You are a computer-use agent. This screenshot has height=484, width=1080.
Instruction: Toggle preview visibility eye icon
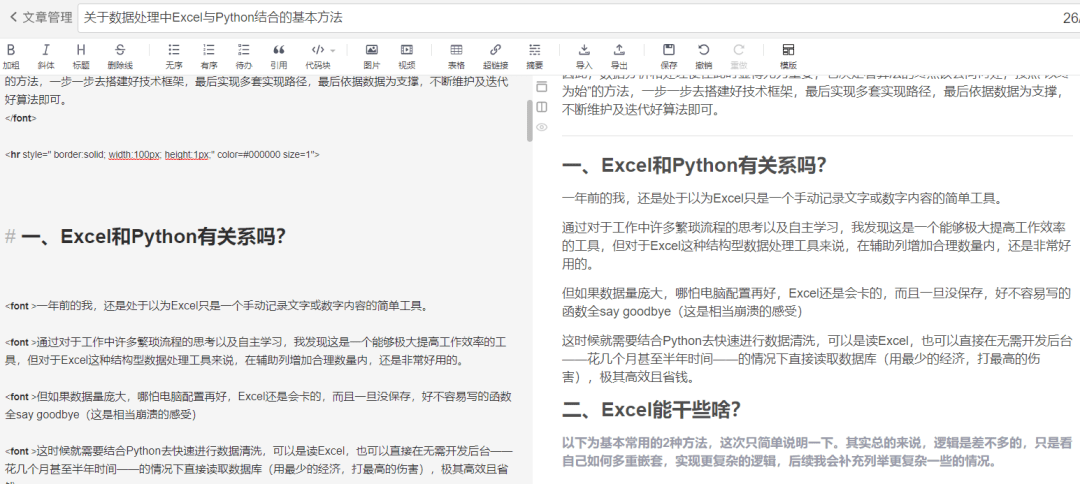541,127
